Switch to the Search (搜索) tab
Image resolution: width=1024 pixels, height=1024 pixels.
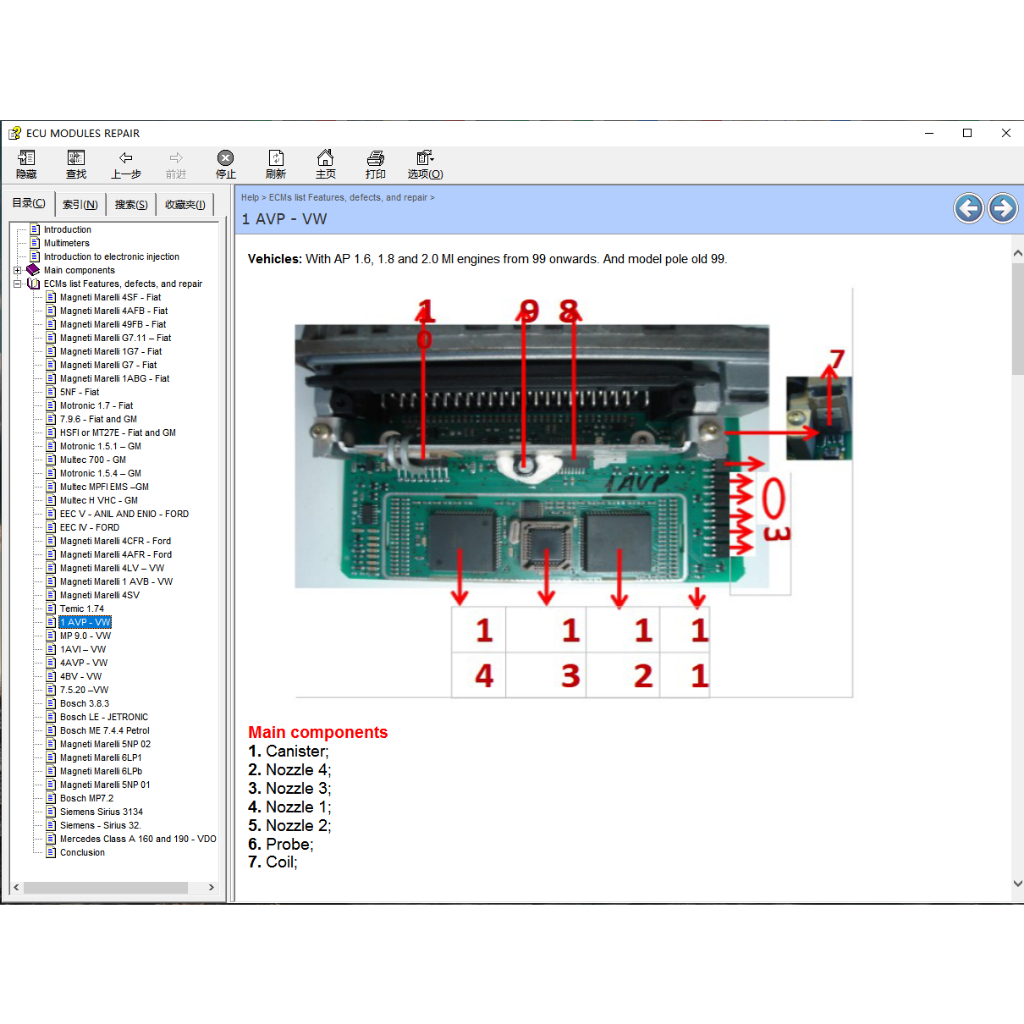[x=131, y=204]
